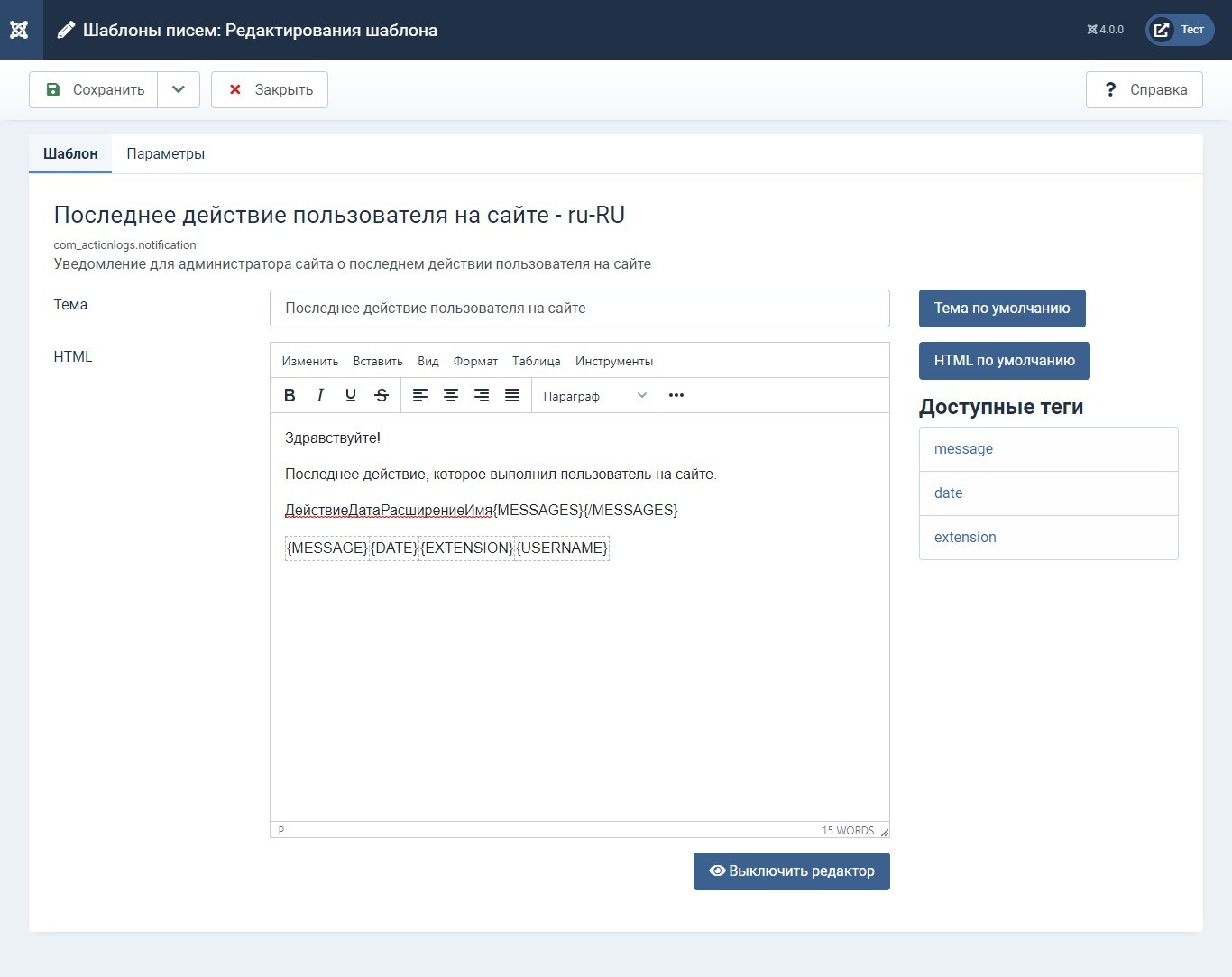The height and width of the screenshot is (977, 1232).
Task: Switch to the Параметры tab
Action: tap(166, 153)
